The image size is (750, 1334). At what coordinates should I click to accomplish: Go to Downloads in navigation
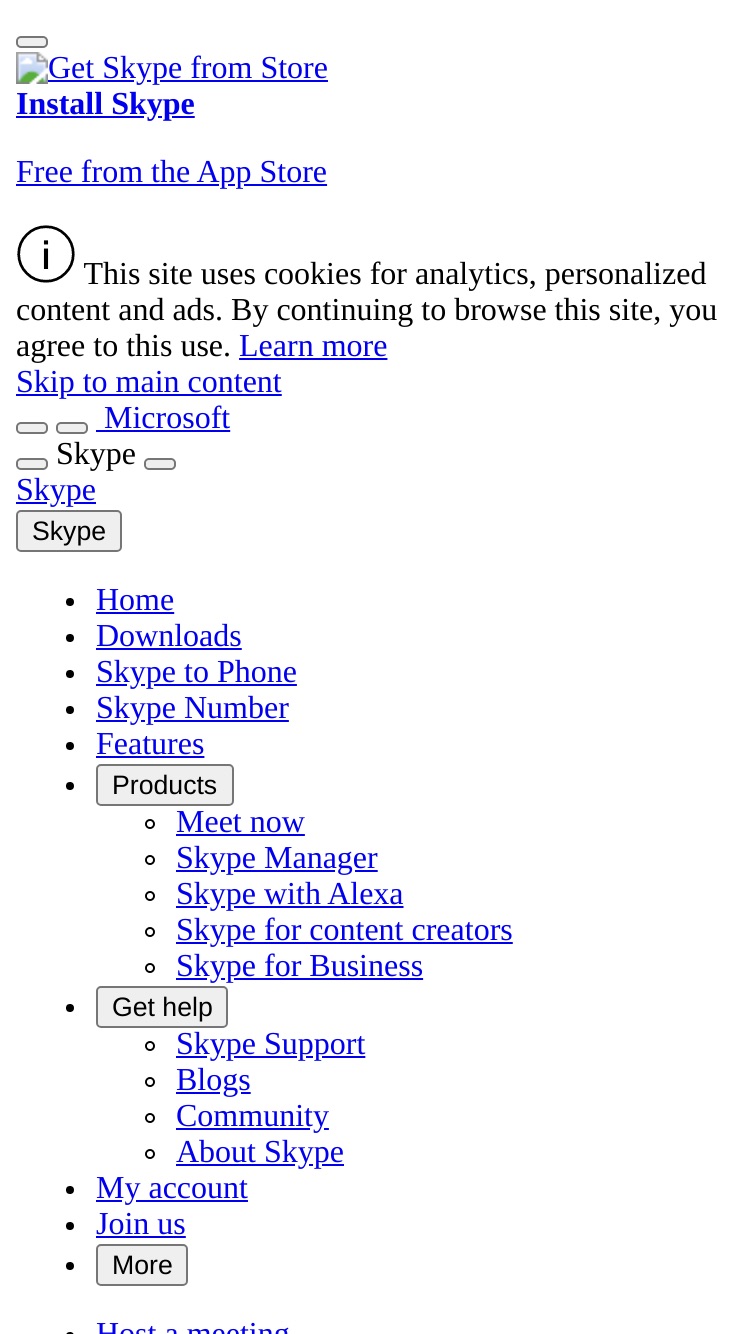click(169, 636)
